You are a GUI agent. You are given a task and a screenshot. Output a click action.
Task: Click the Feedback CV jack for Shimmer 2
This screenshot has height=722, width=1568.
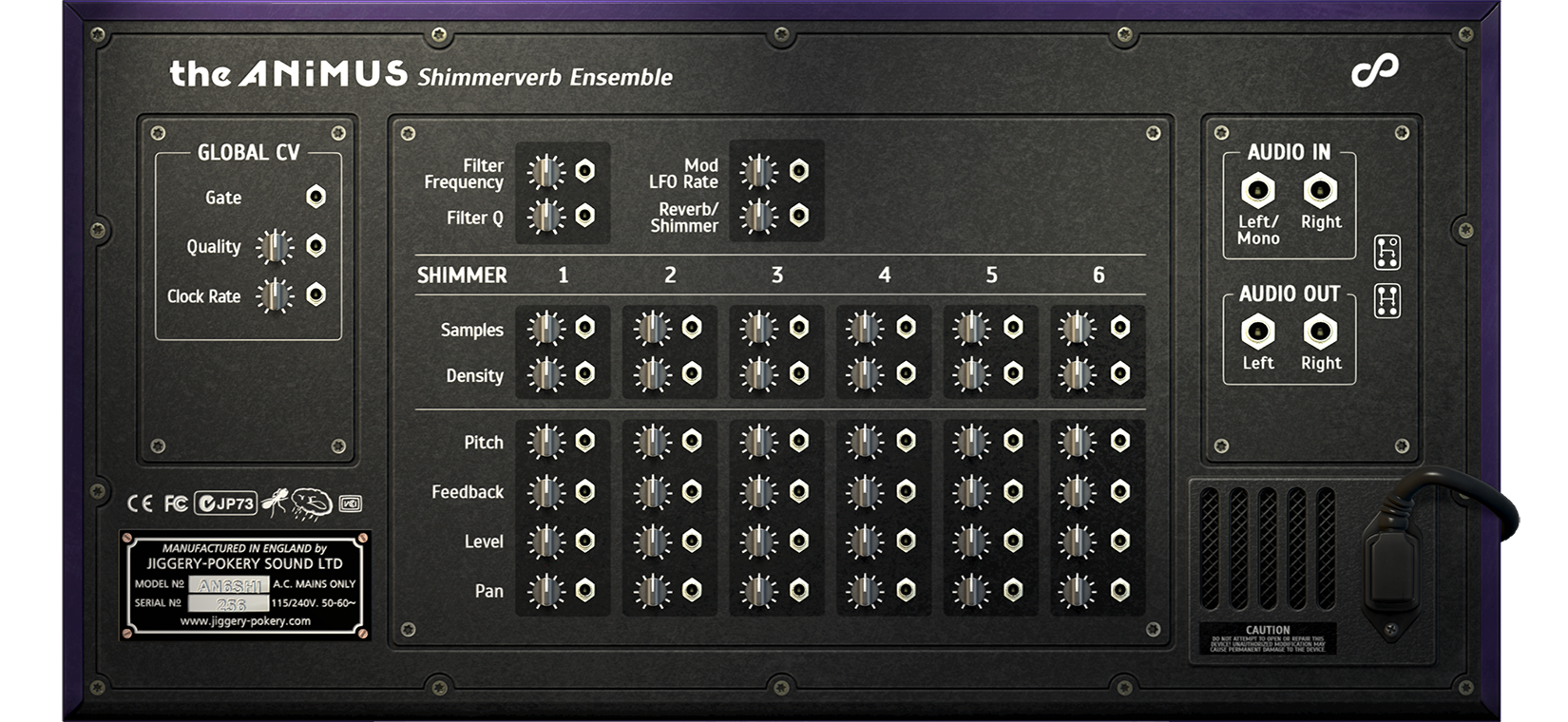pos(692,490)
